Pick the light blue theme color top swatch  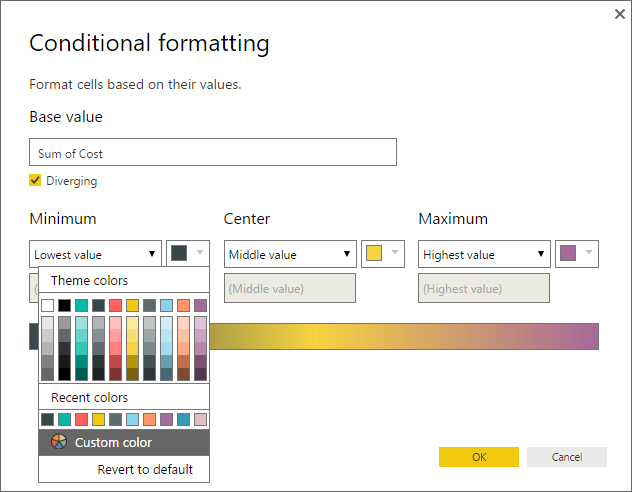(x=166, y=305)
